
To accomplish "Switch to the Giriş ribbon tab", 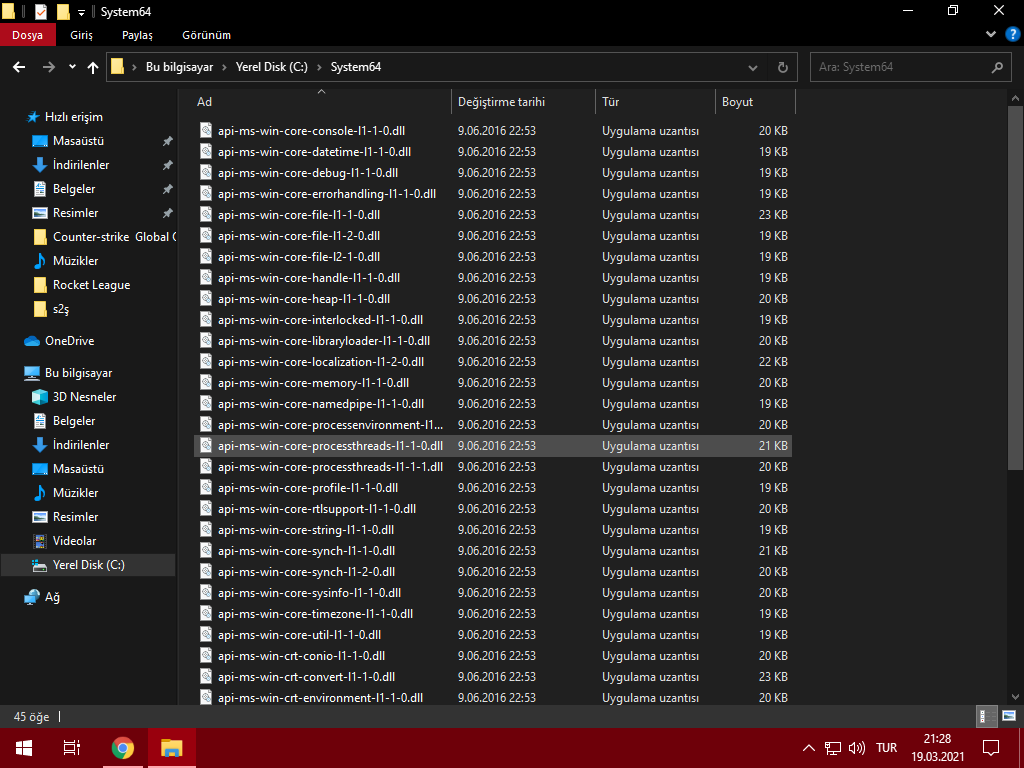I will point(82,35).
